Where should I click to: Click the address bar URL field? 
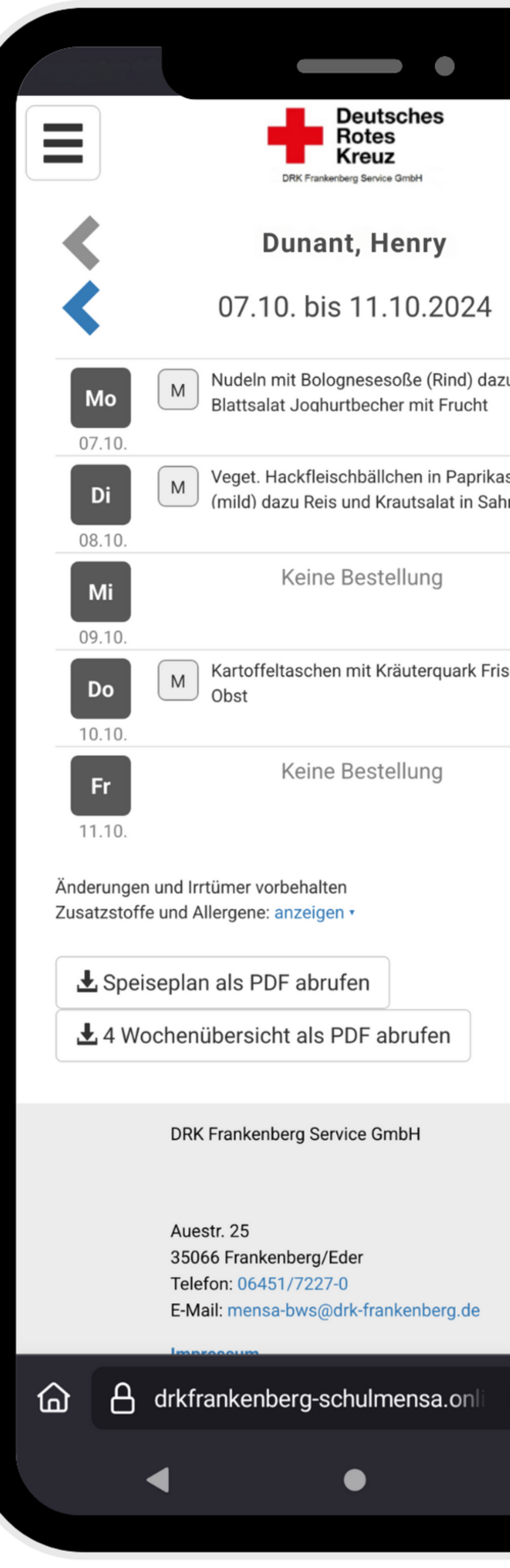pyautogui.click(x=301, y=1398)
